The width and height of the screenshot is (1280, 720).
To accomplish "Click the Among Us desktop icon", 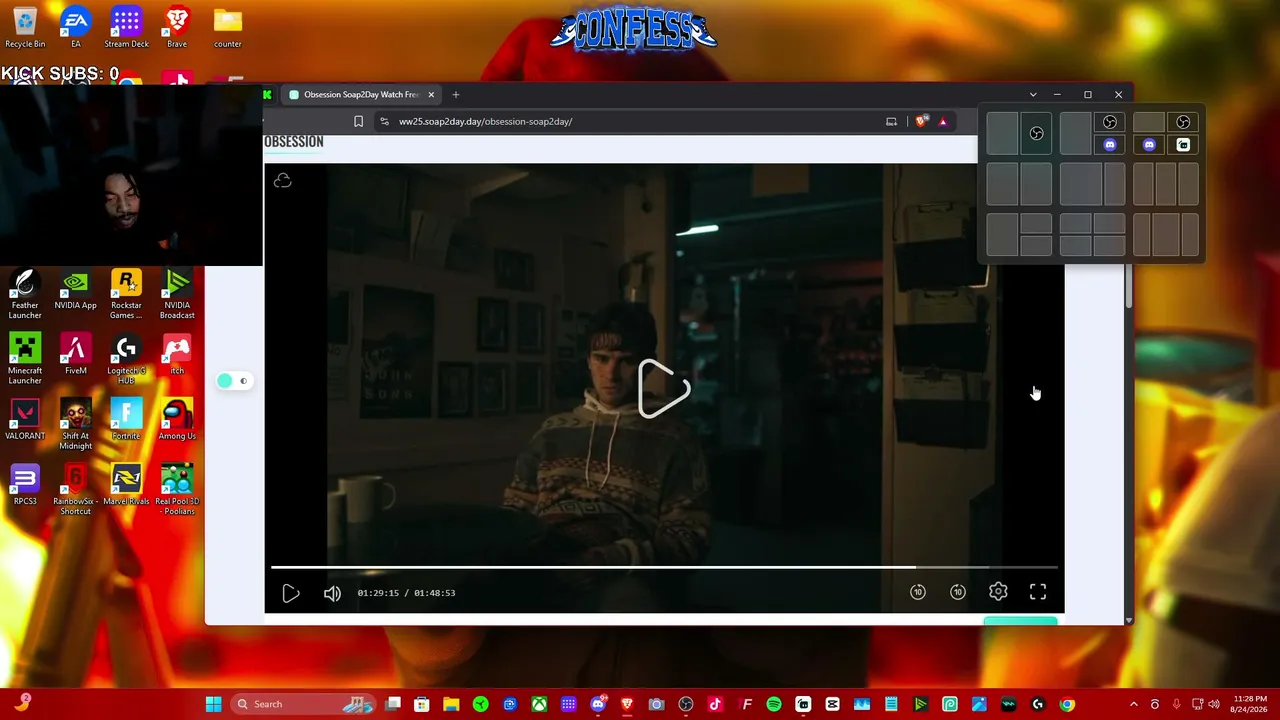I will click(x=177, y=420).
